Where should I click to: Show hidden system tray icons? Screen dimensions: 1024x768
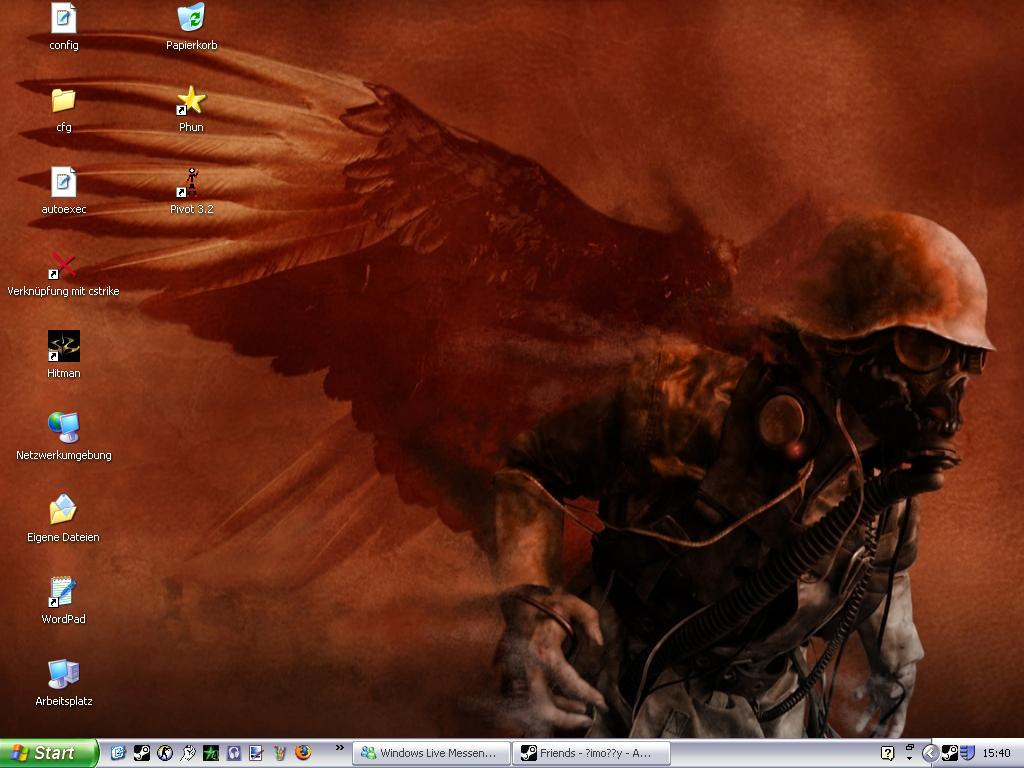(x=929, y=754)
